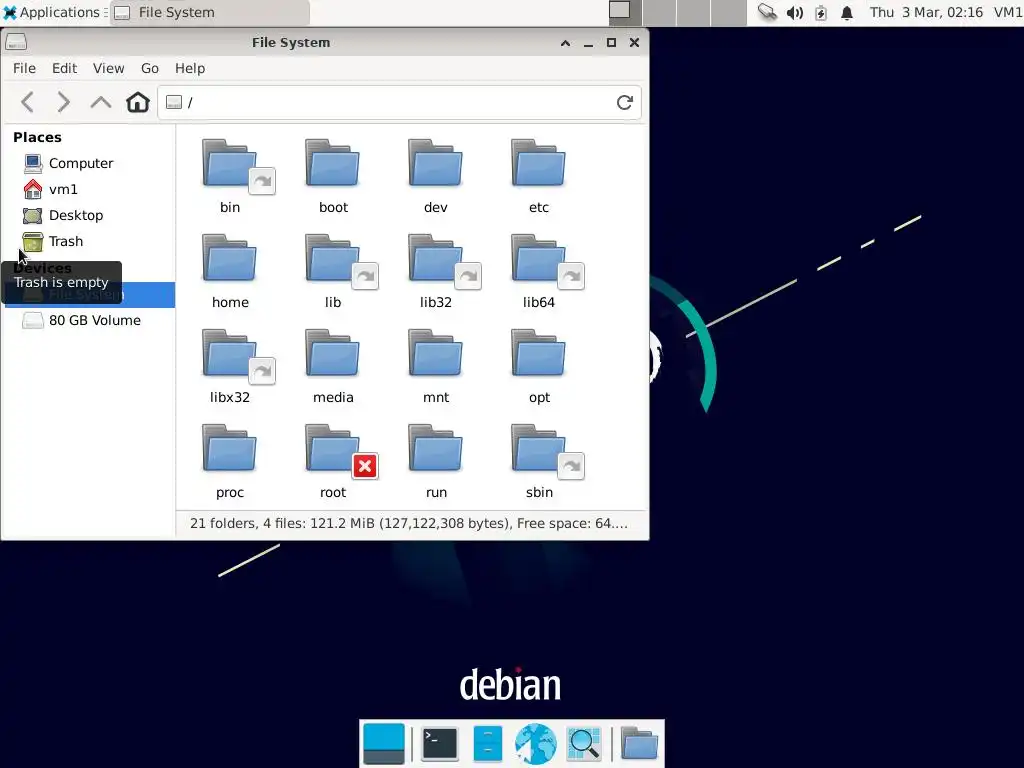Launch the web browser from dock
The height and width of the screenshot is (768, 1024).
(536, 744)
